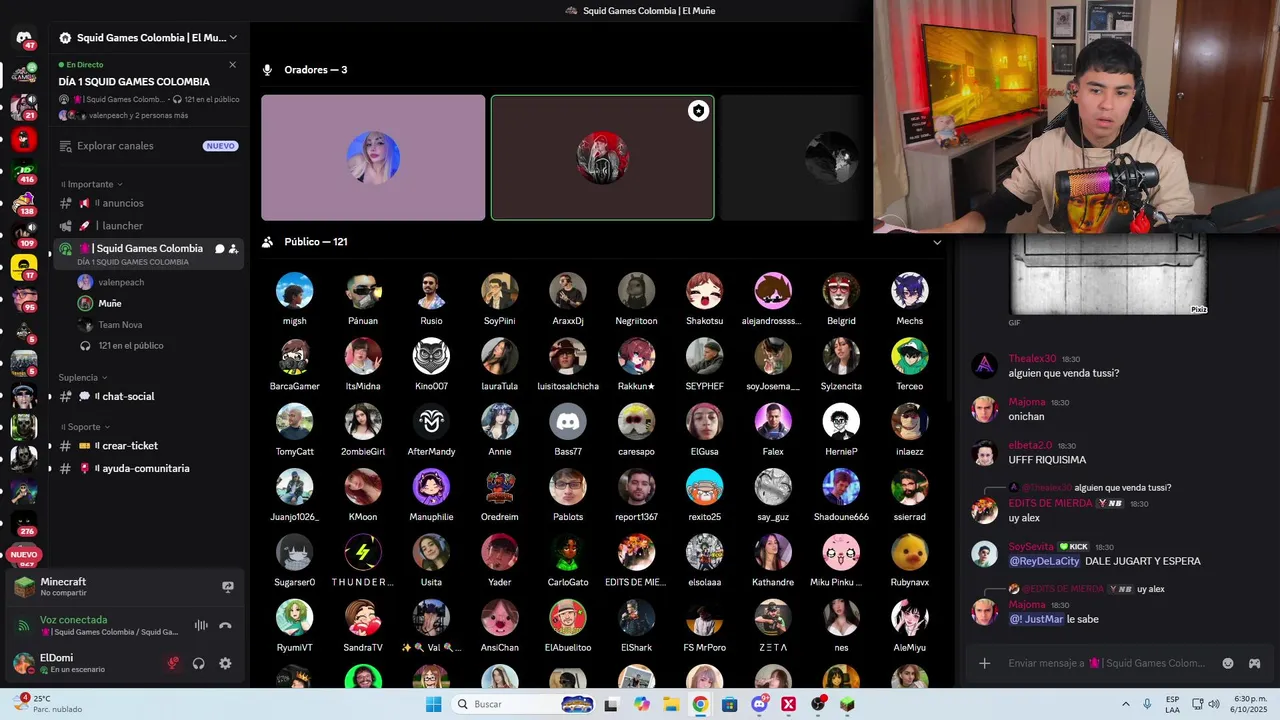Collapse the Suplencia category
Screen dimensions: 1280x720
click(83, 378)
